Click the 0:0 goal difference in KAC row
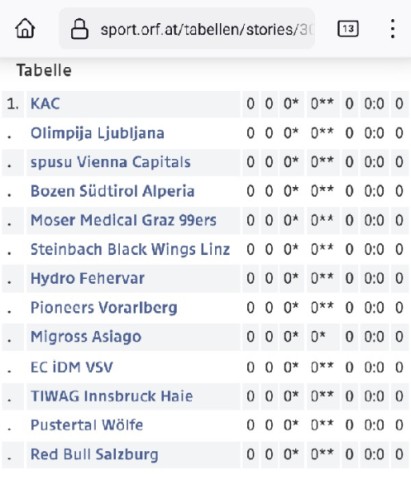The height and width of the screenshot is (480, 411). (374, 104)
